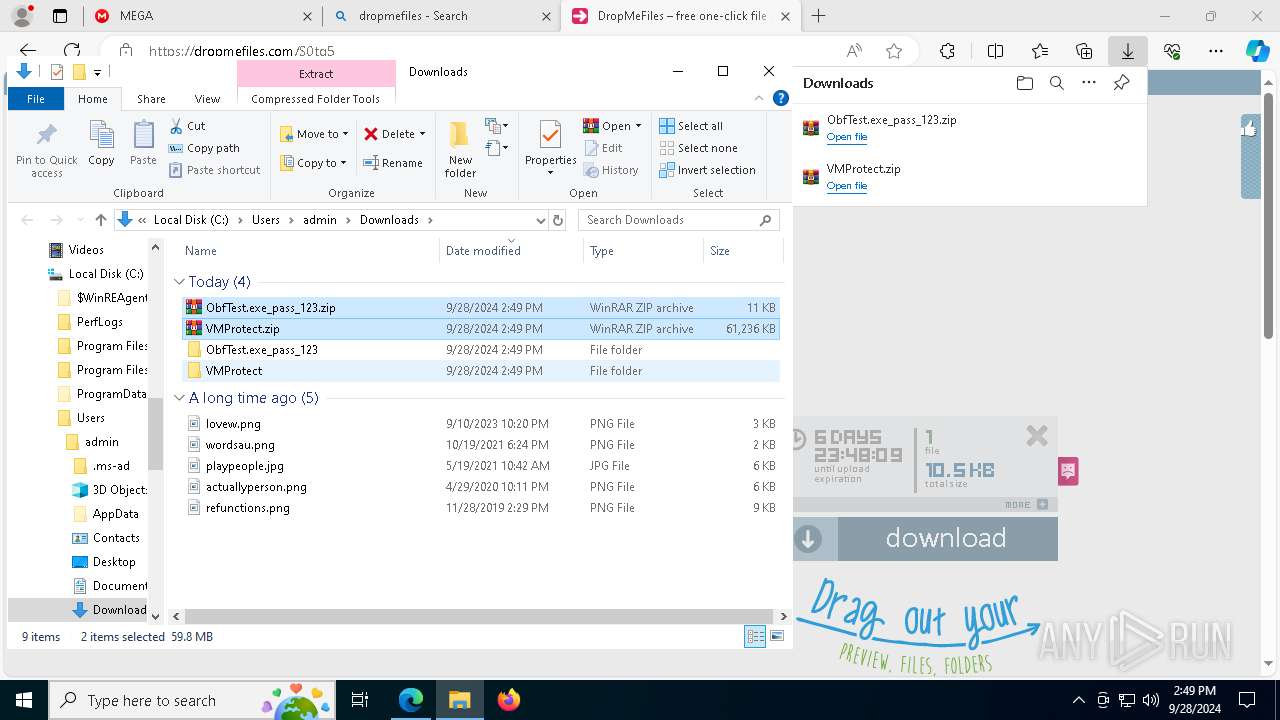Viewport: 1280px width, 720px height.
Task: Open Edge Copilot icon
Action: pyautogui.click(x=1257, y=51)
